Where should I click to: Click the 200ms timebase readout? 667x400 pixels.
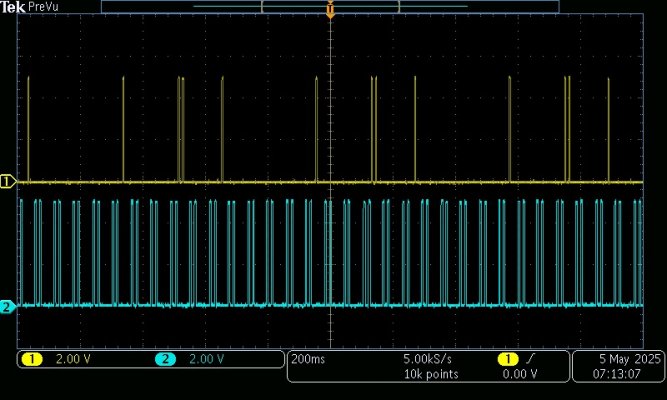(x=308, y=359)
